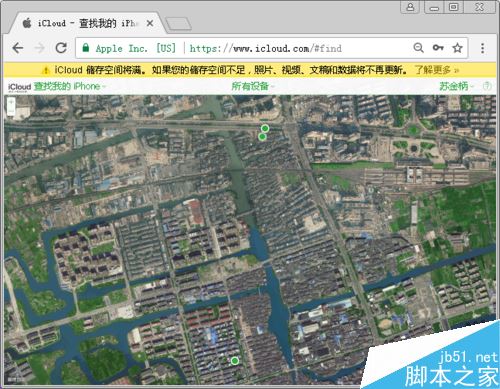The width and height of the screenshot is (500, 389).
Task: Click the yellow warning triangle icon
Action: pos(45,70)
